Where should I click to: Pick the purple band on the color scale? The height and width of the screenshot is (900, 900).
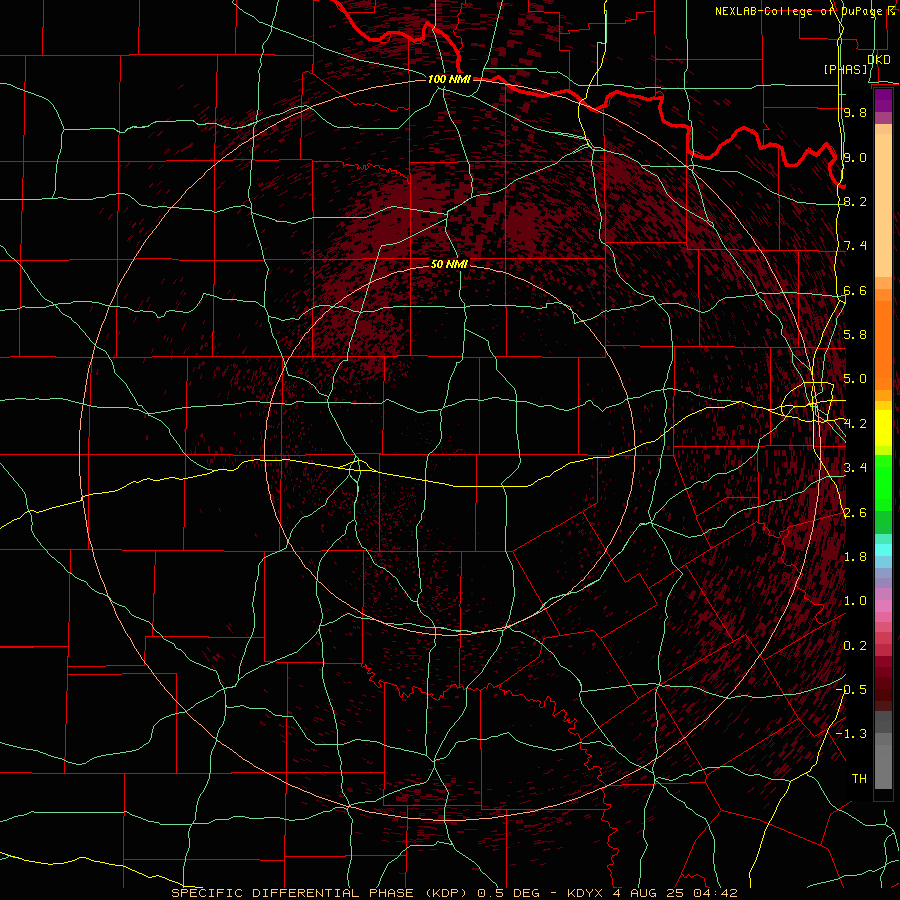883,100
